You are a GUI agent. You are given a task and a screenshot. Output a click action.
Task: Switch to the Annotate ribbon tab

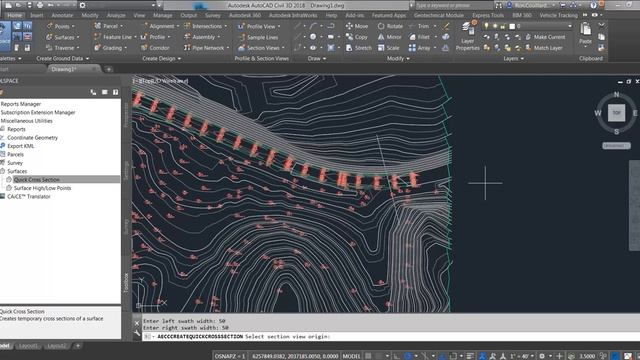coord(62,15)
